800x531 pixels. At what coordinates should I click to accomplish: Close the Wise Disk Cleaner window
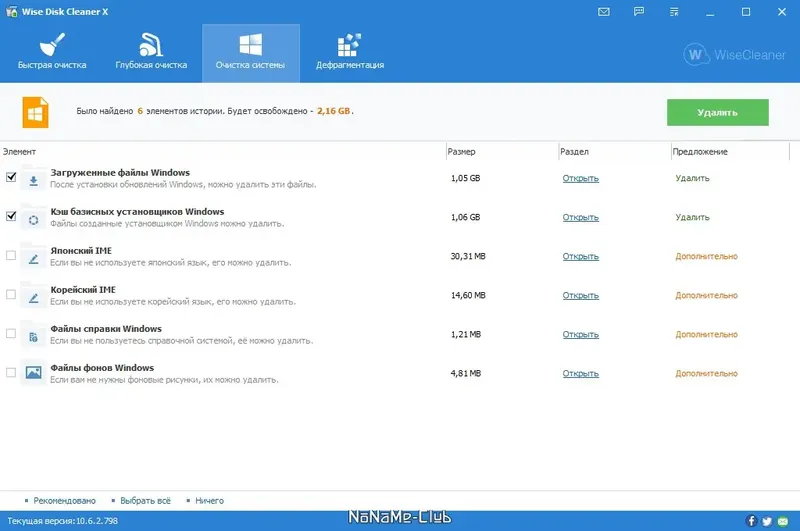(782, 12)
